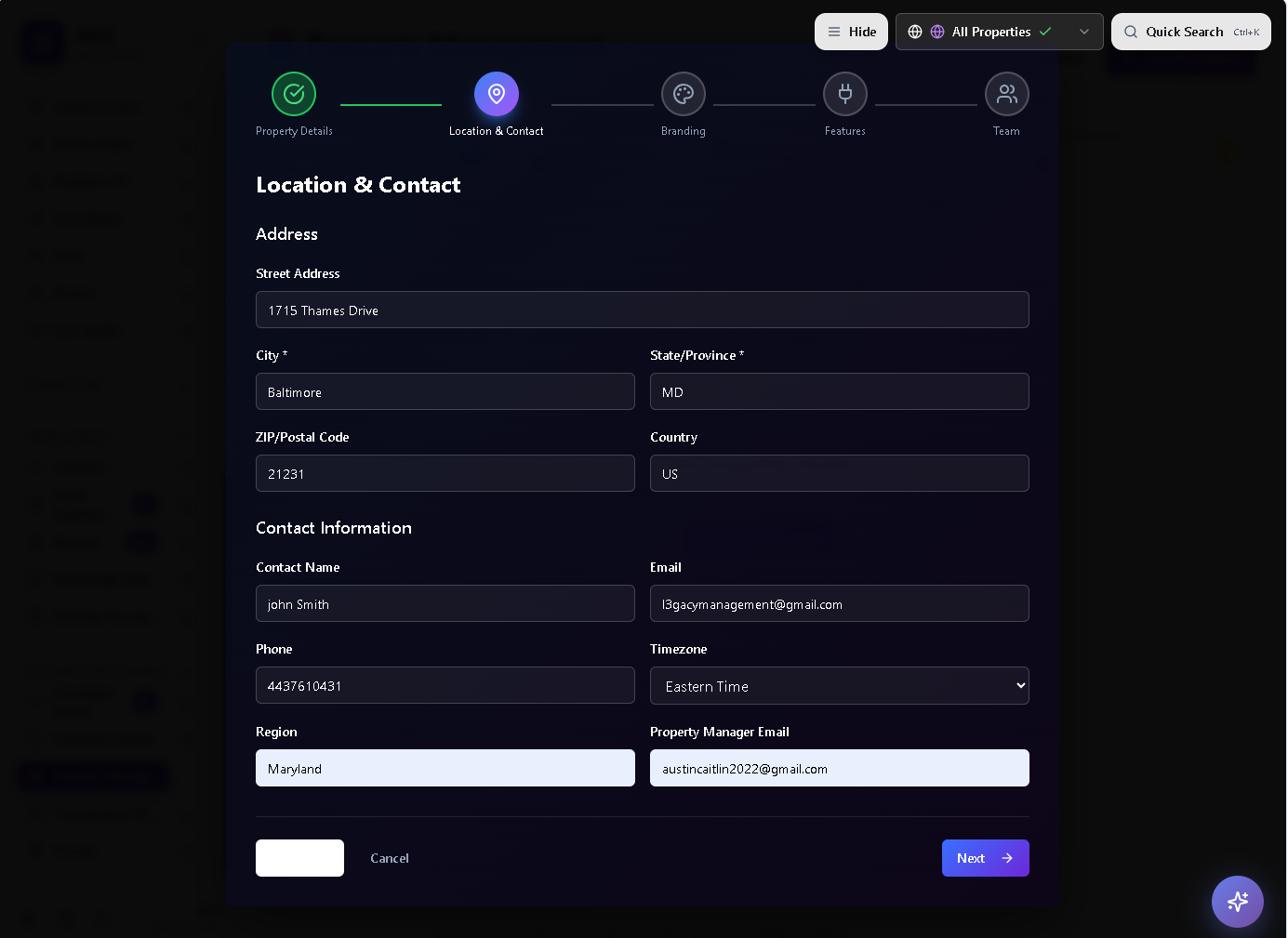Image resolution: width=1288 pixels, height=938 pixels.
Task: Click the City field containing Baltimore
Action: coord(445,392)
